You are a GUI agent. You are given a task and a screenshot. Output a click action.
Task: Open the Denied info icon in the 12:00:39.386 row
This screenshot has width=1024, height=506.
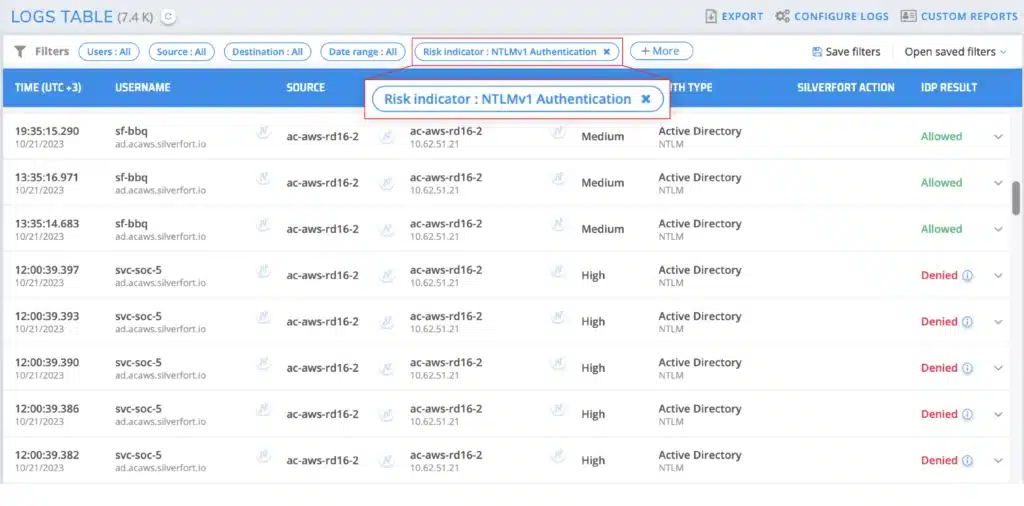pos(968,415)
